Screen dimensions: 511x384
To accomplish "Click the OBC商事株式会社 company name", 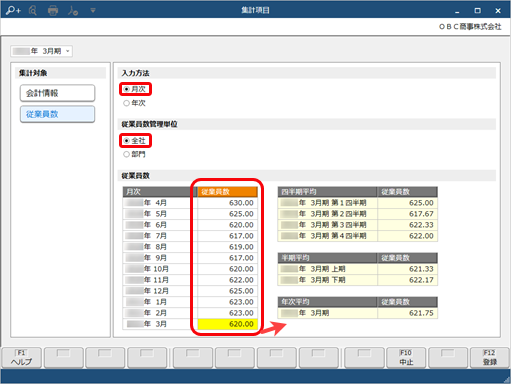I will [470, 27].
